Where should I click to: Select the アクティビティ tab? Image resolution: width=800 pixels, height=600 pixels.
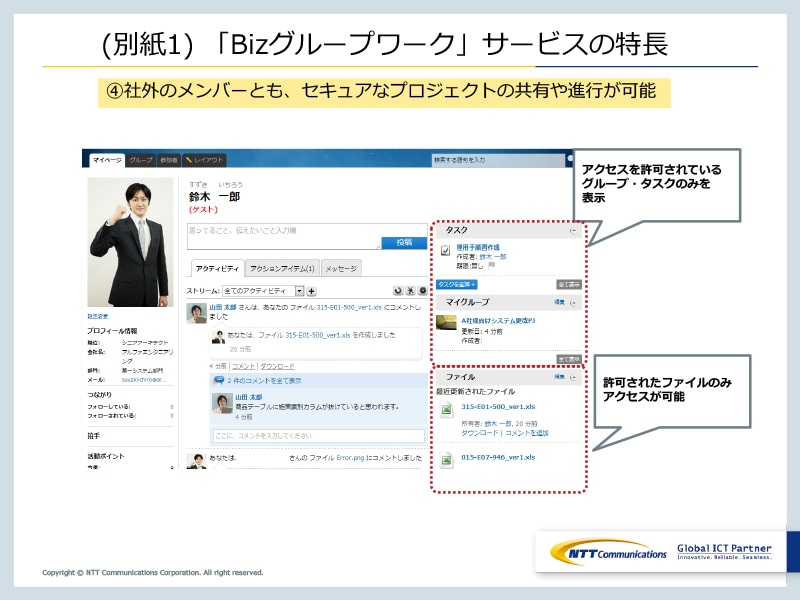(217, 268)
